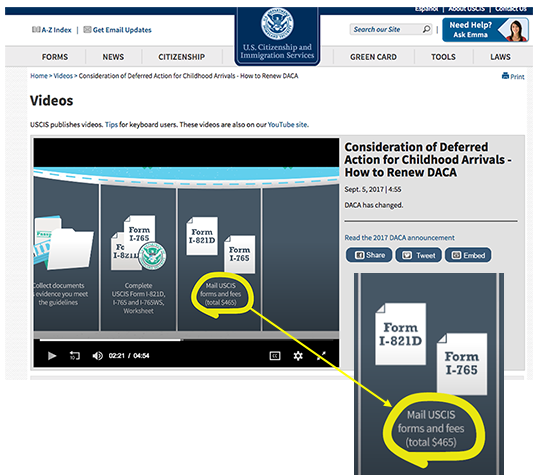Open the YouTube site link

[x=288, y=125]
